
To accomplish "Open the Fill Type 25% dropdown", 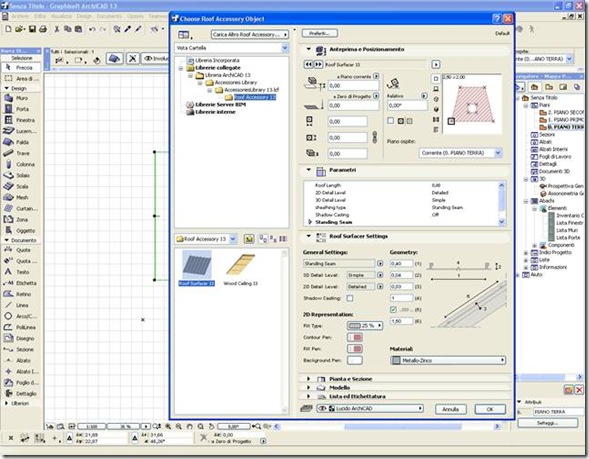I will pyautogui.click(x=365, y=326).
